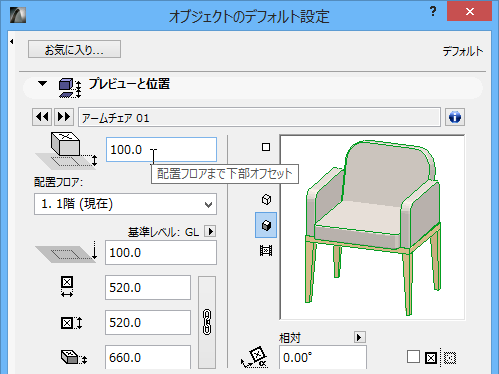The width and height of the screenshot is (499, 374).
Task: Open the blue info icon
Action: 455,117
